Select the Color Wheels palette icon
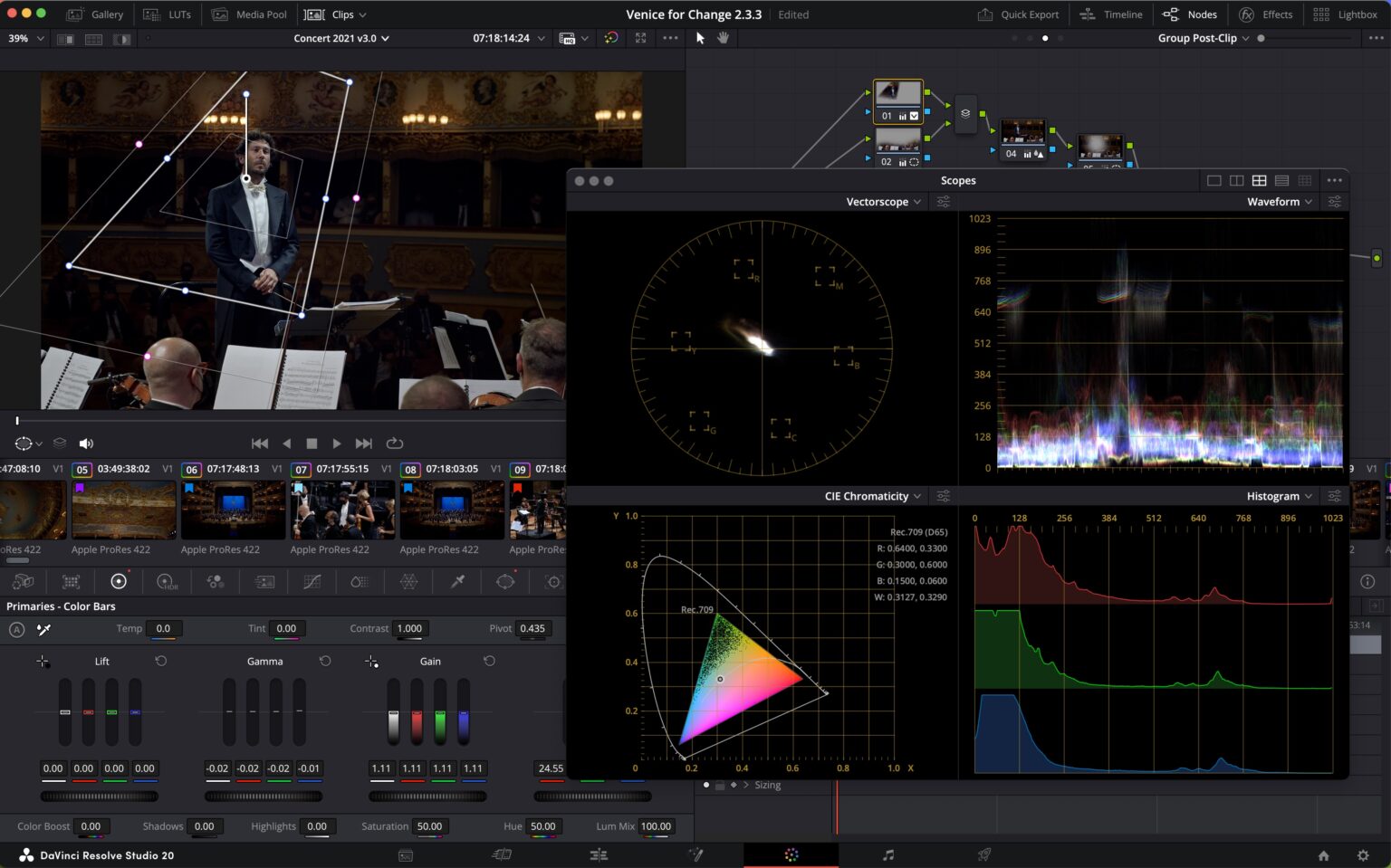The image size is (1391, 868). [119, 581]
